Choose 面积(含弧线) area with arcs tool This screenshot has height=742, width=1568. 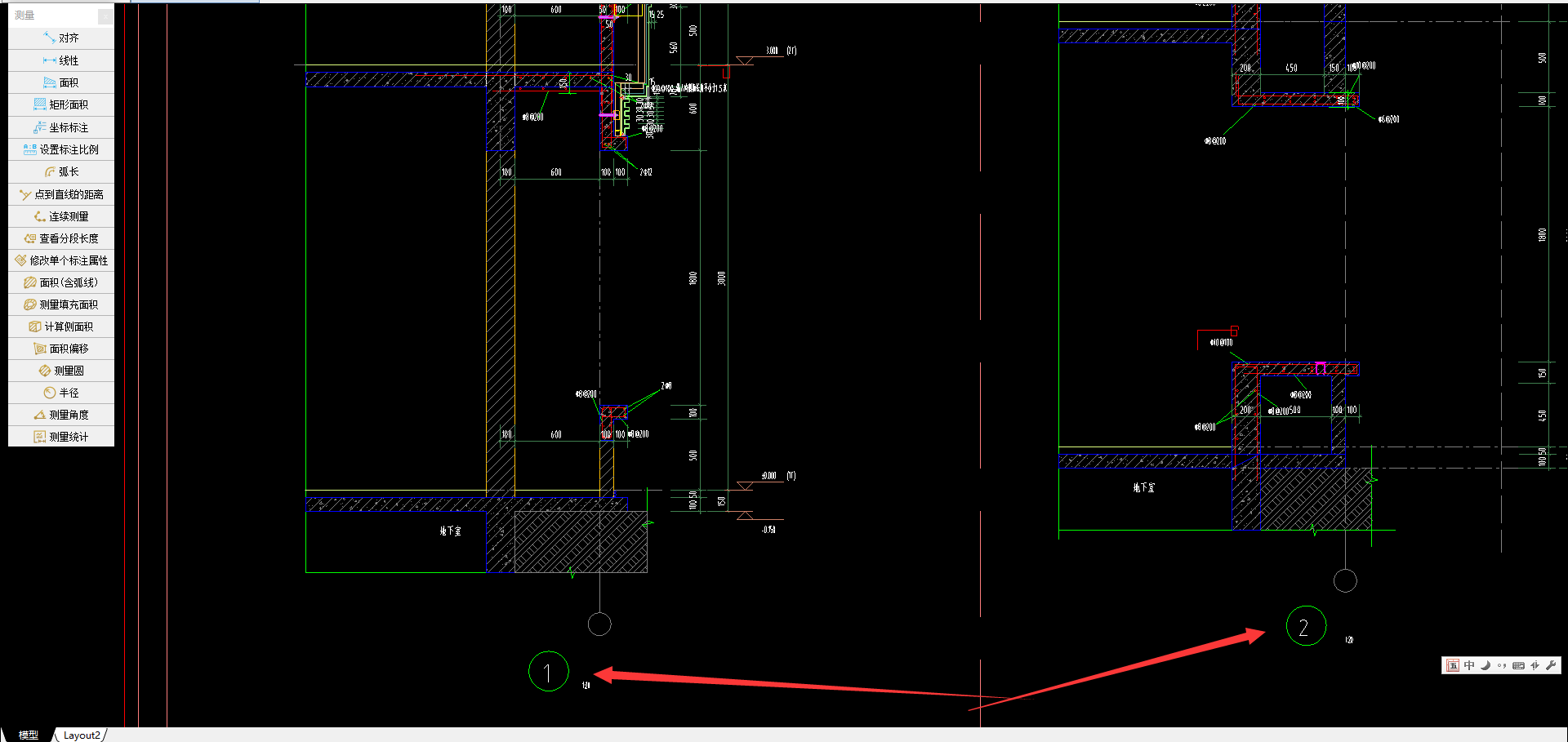pyautogui.click(x=61, y=282)
